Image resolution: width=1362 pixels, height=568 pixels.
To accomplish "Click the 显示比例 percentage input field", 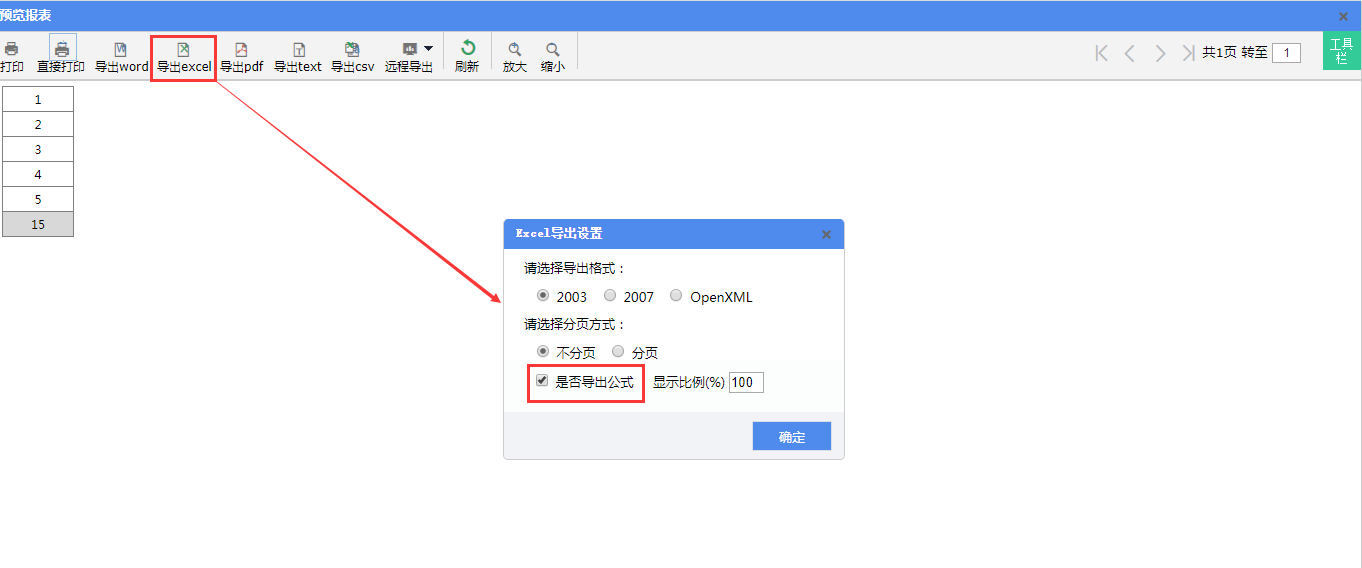I will 746,382.
